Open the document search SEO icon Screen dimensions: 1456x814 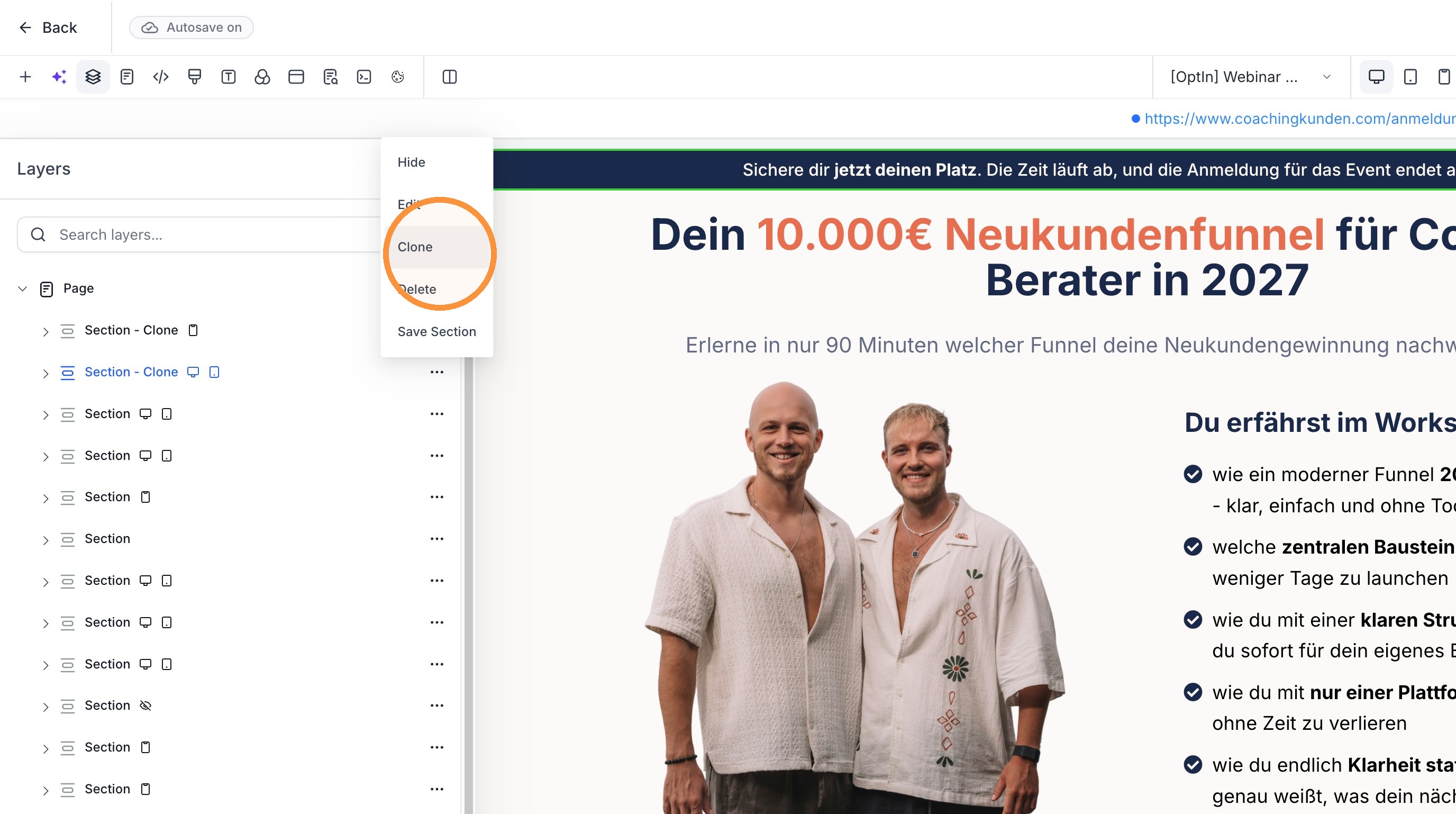(330, 77)
